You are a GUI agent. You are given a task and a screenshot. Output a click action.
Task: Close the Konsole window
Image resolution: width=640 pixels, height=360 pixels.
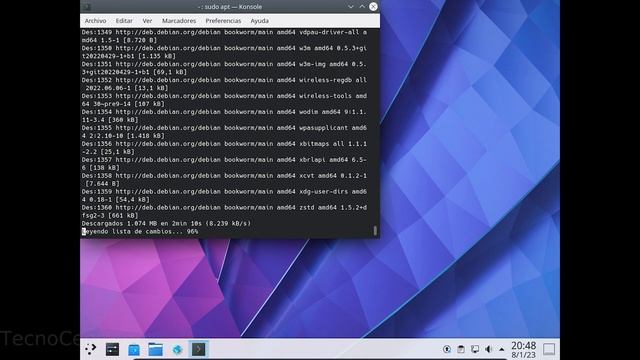(373, 7)
